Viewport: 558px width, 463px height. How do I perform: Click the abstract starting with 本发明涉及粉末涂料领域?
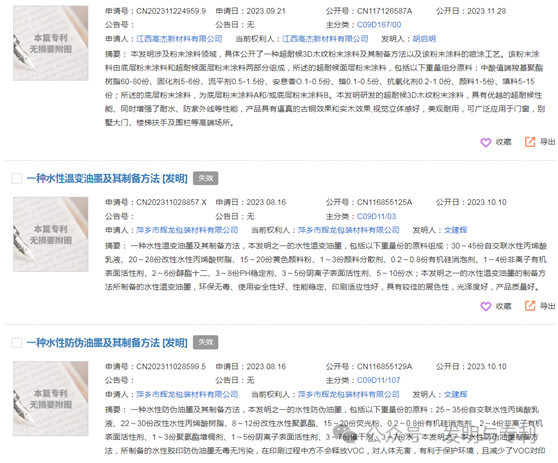pyautogui.click(x=325, y=88)
